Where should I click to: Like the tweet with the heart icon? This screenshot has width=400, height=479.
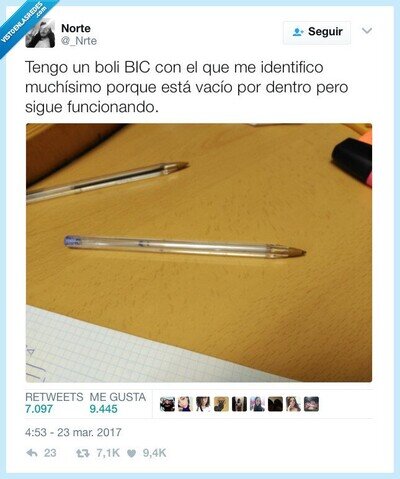point(132,453)
